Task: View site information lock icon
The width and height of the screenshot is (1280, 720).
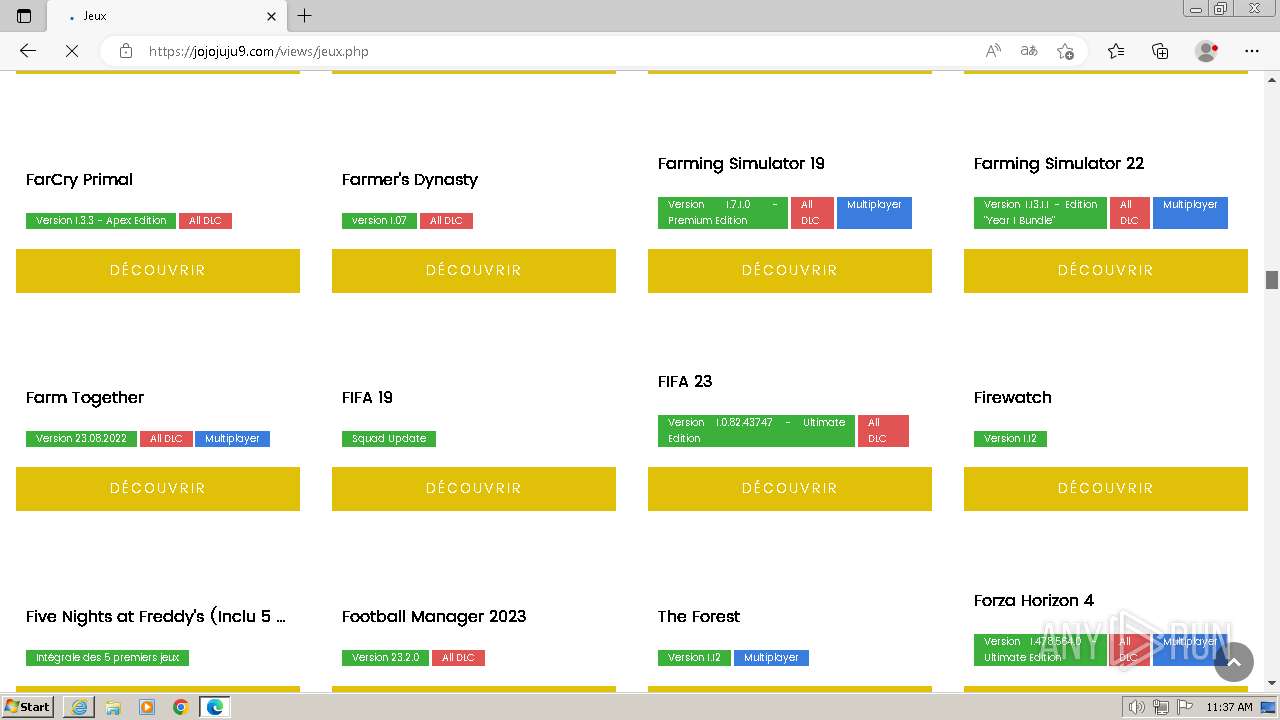Action: 126,51
